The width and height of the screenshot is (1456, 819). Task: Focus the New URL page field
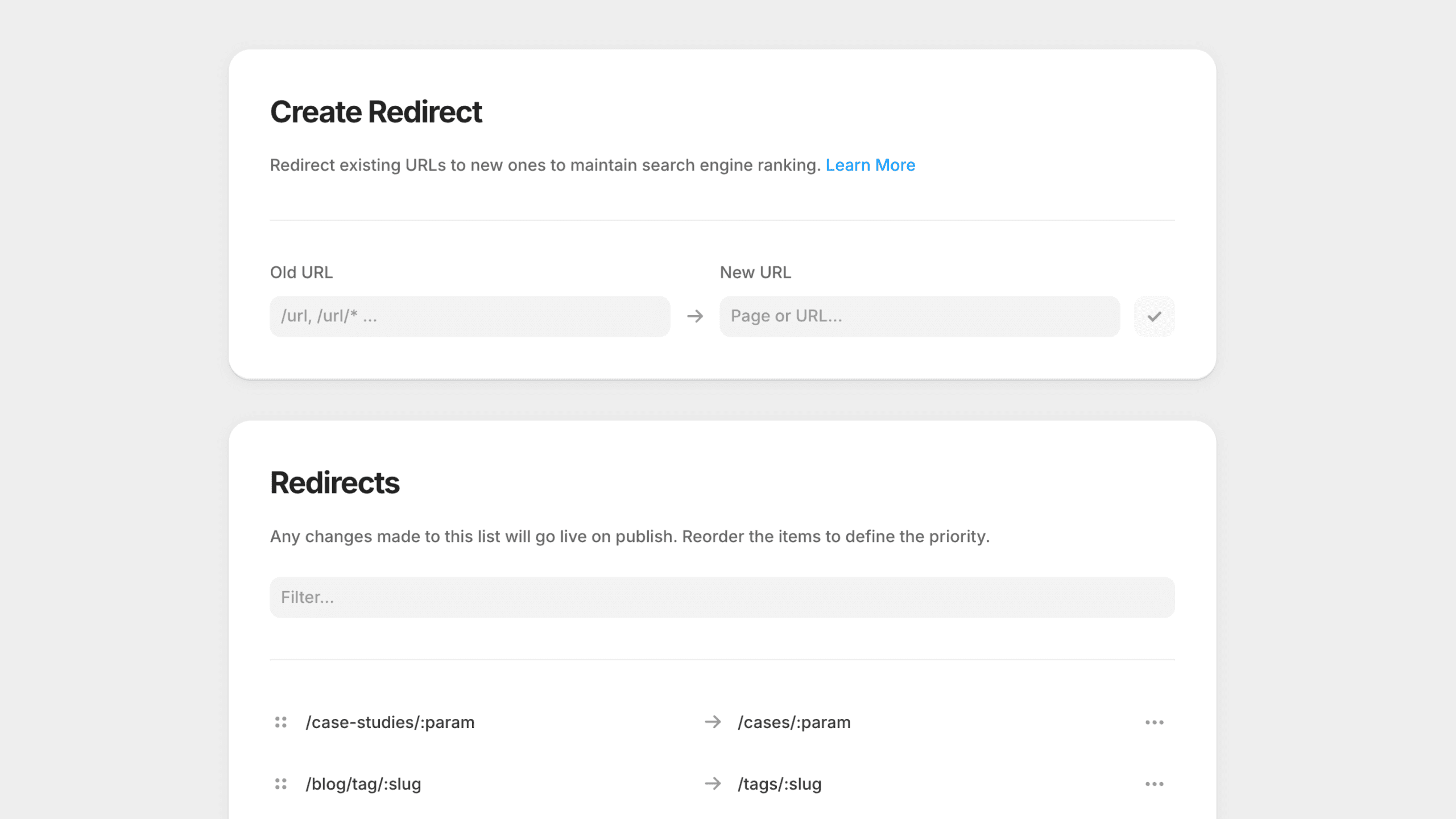919,316
